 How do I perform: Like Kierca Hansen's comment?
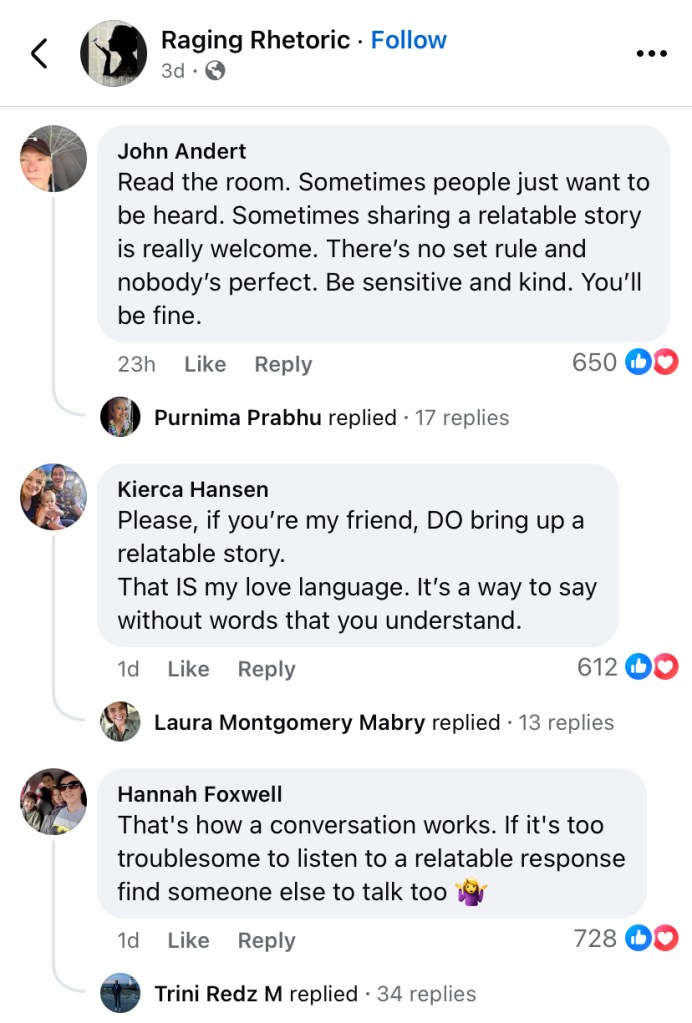(188, 669)
